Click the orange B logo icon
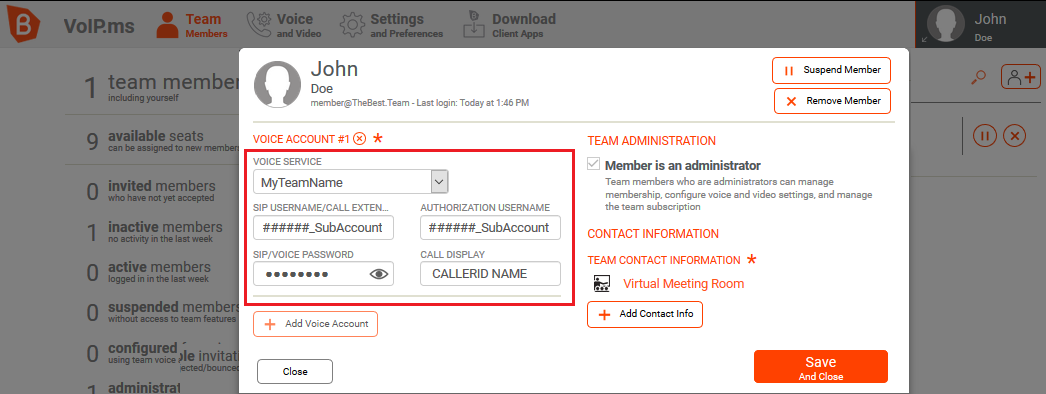The height and width of the screenshot is (394, 1046). click(x=23, y=24)
